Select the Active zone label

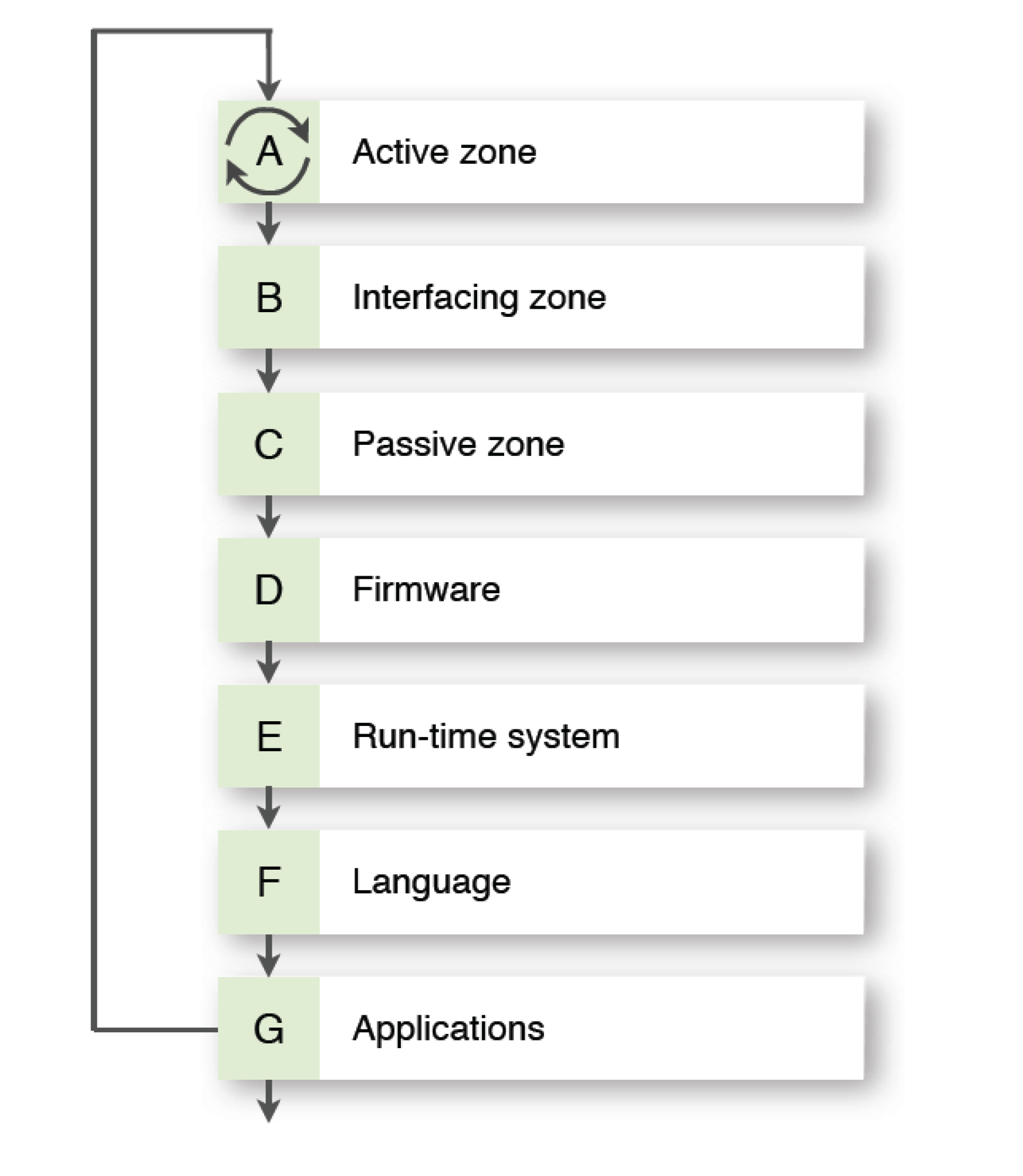[444, 152]
